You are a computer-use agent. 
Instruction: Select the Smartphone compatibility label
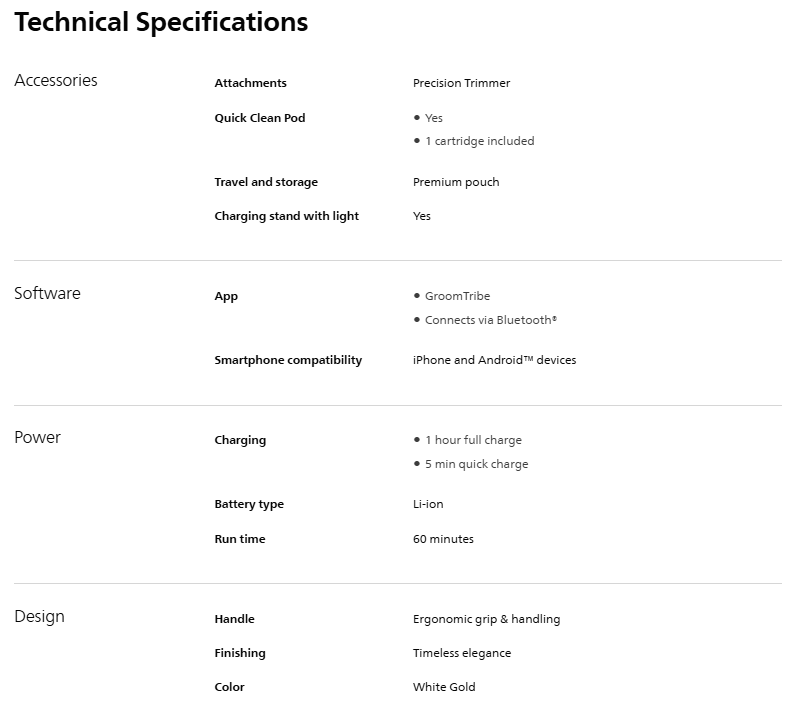(288, 360)
